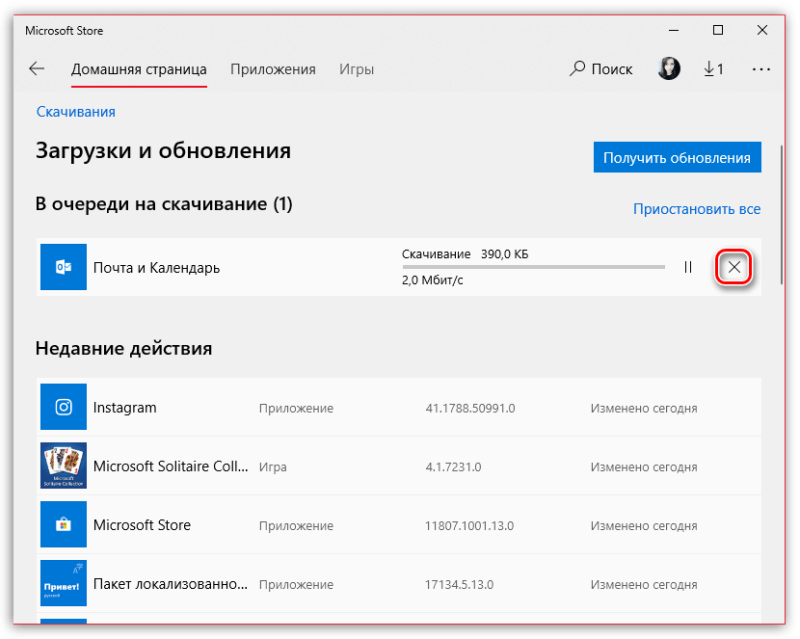
Task: Click the vertical scrollbar
Action: [781, 214]
